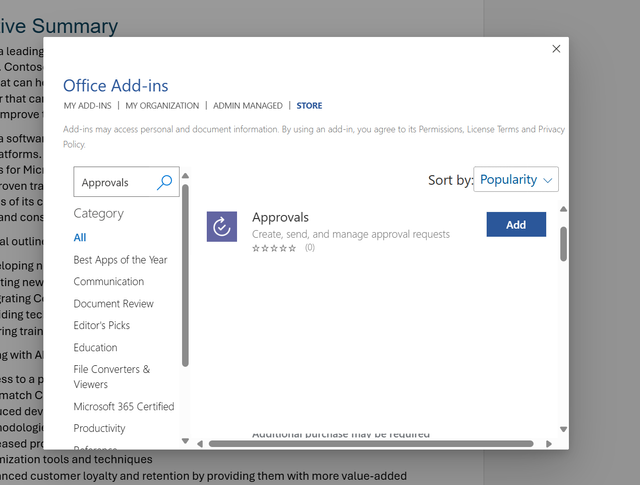Select the Productivity category
This screenshot has width=640, height=485.
tap(99, 428)
